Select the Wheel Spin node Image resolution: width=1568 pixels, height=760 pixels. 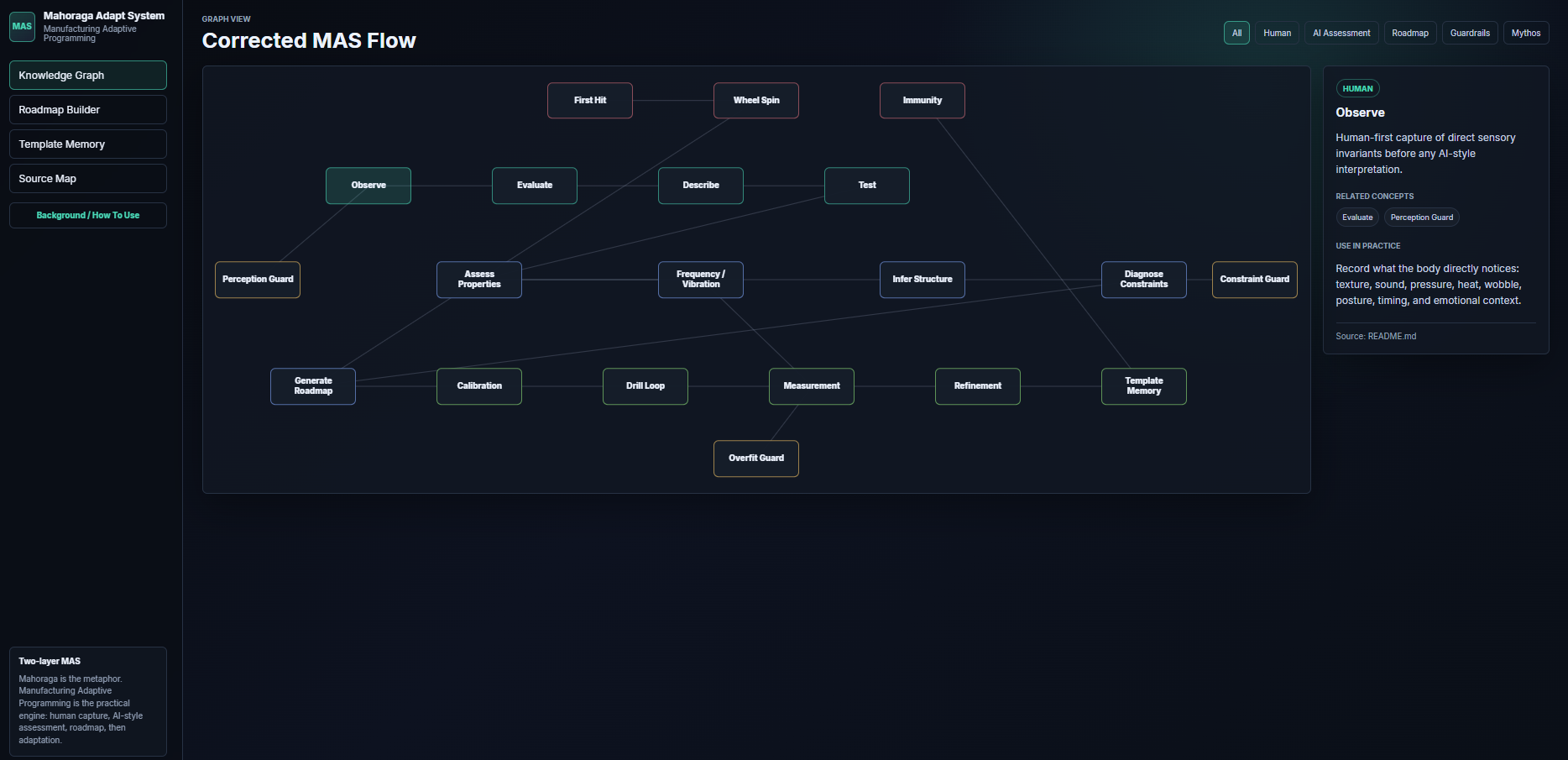756,100
